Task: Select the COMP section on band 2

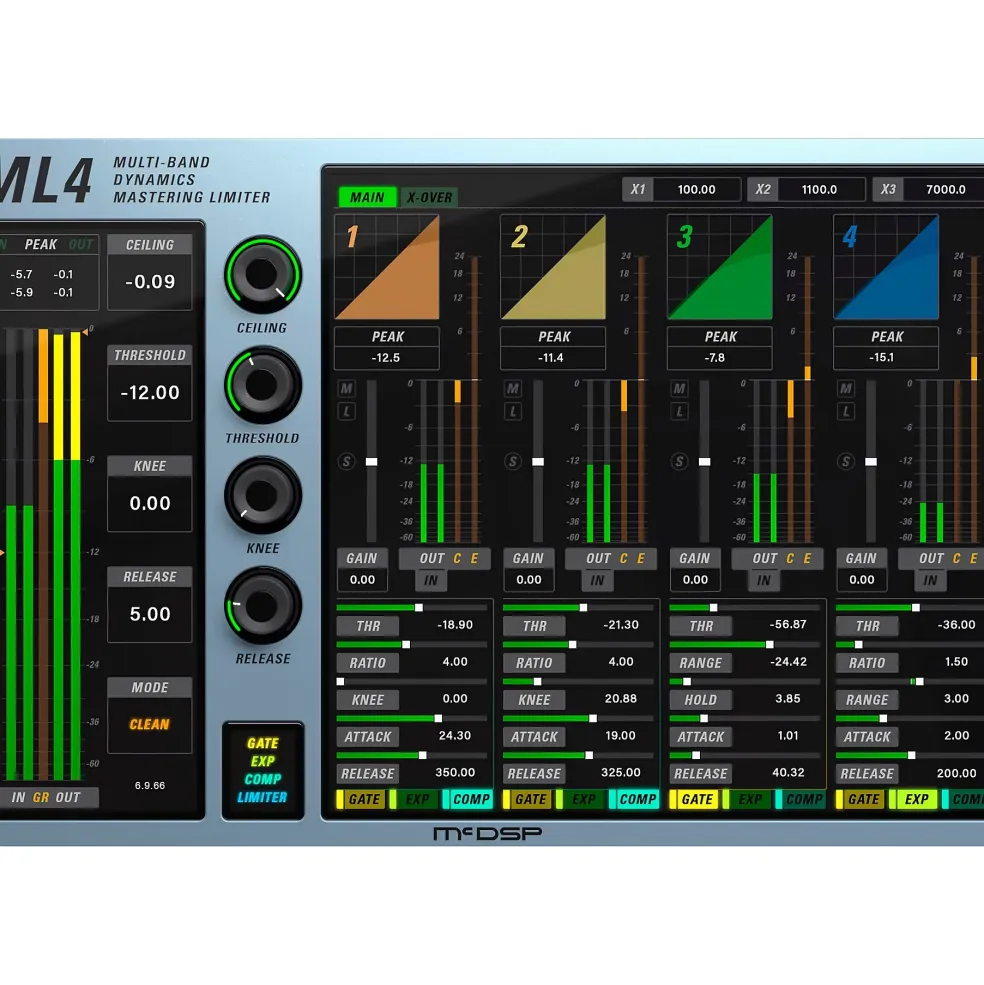Action: tap(635, 800)
